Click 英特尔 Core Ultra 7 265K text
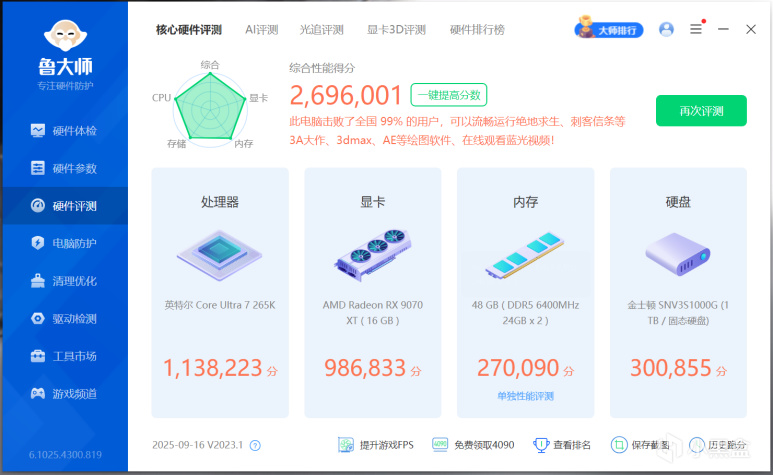The width and height of the screenshot is (773, 475). 220,305
